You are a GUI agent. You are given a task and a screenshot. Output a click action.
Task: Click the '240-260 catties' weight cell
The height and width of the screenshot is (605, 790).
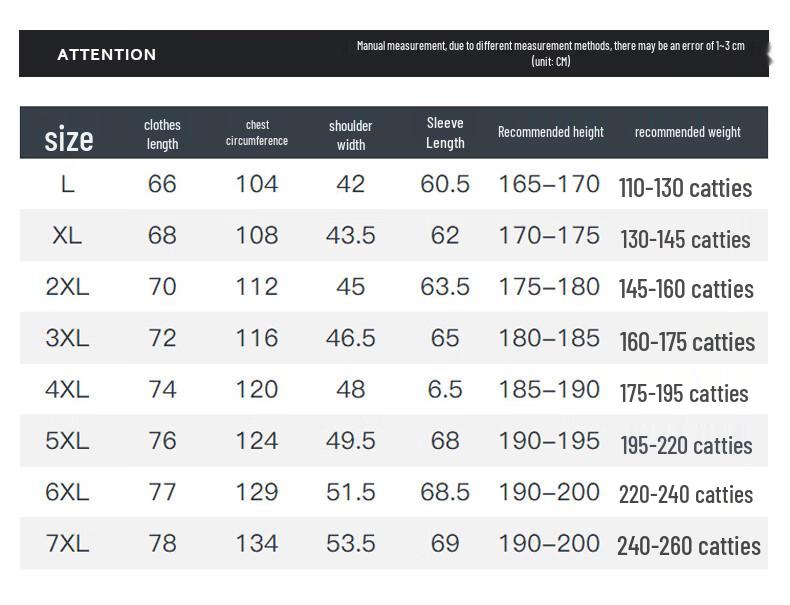point(688,546)
